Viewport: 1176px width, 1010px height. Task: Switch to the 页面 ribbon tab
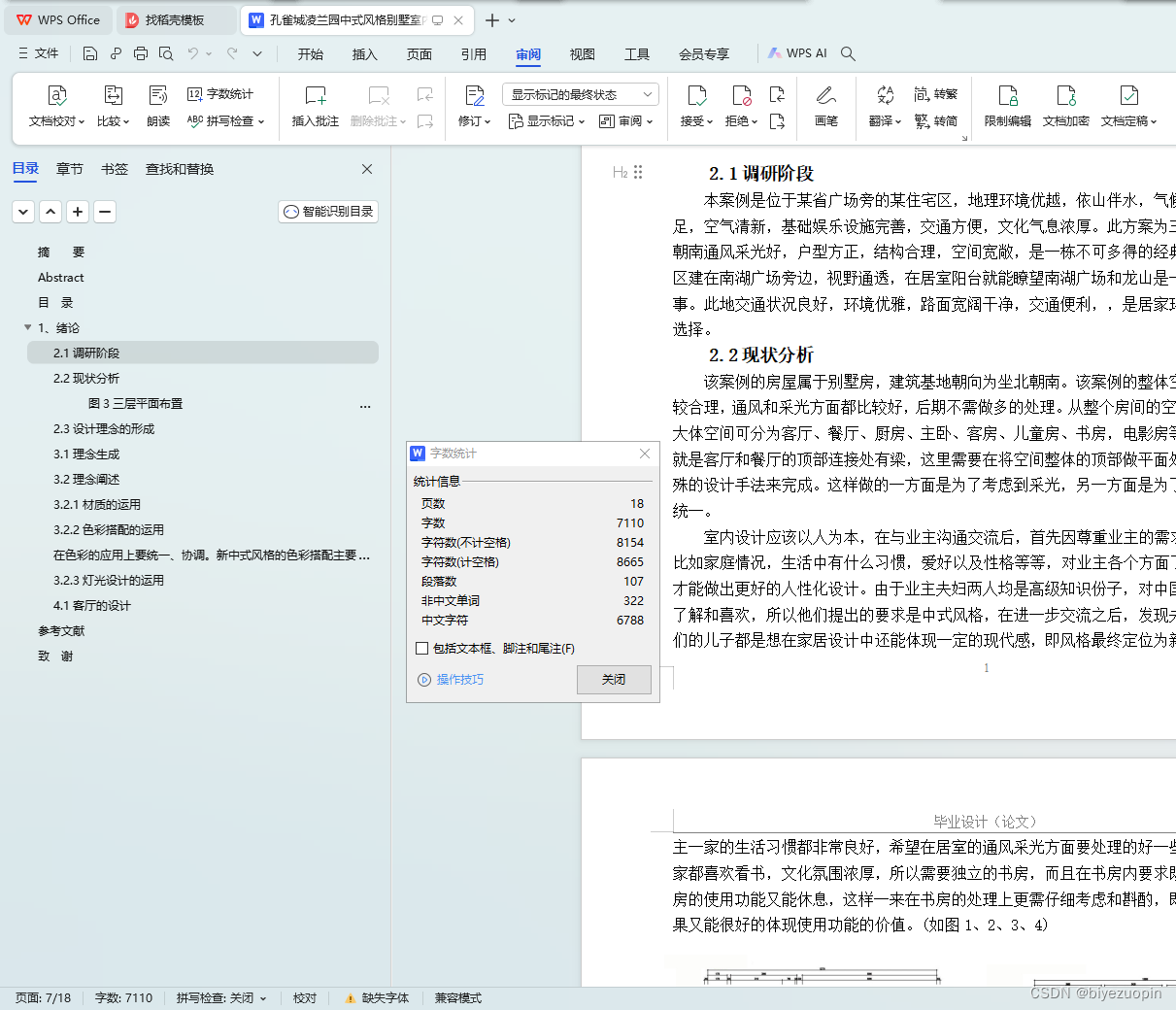pos(420,54)
